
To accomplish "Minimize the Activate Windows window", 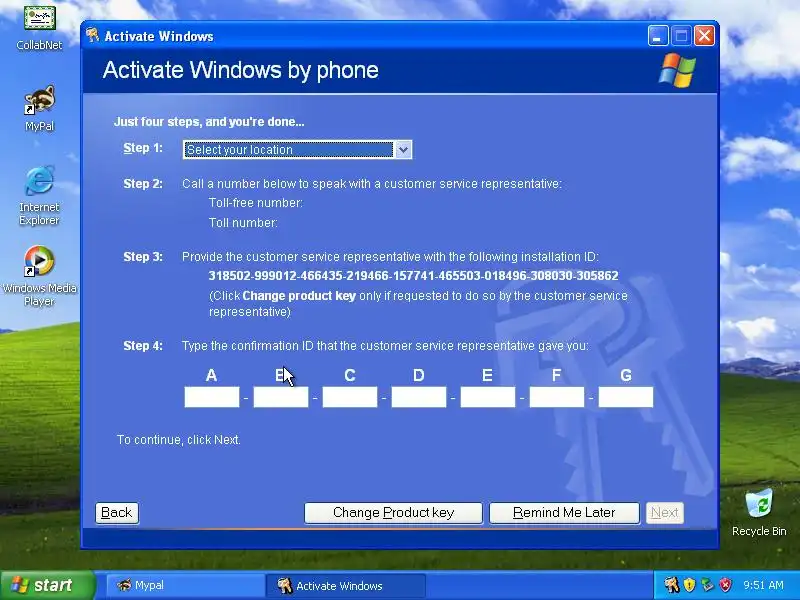I will 658,36.
